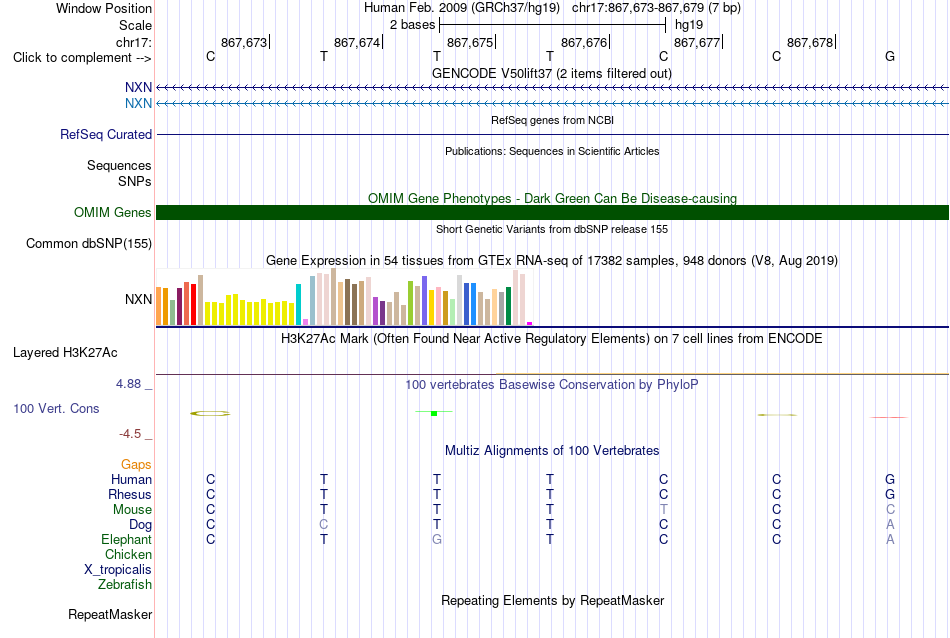Click the Mouse alignment row label
This screenshot has height=638, width=950.
pyautogui.click(x=132, y=510)
